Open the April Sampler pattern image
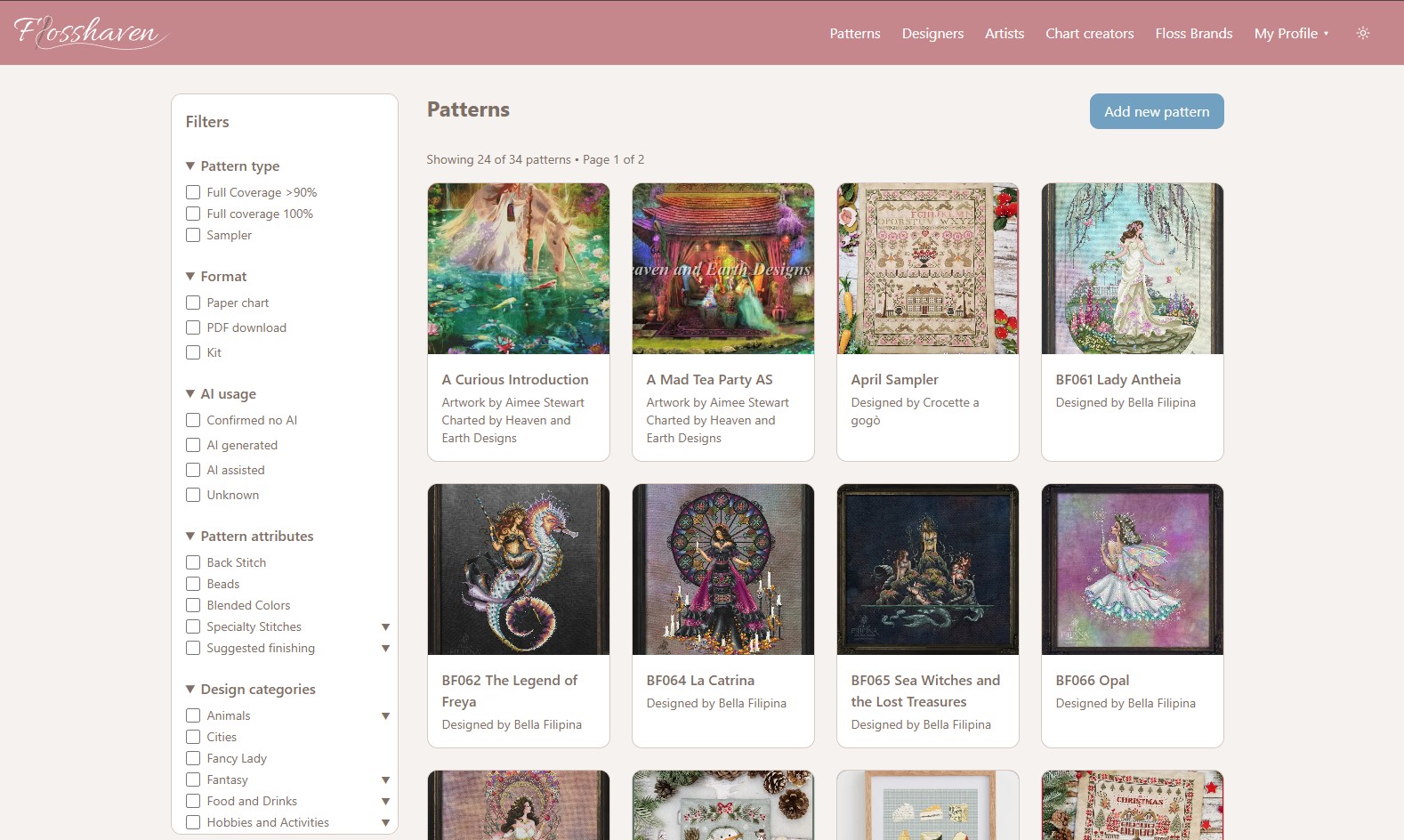1404x840 pixels. pyautogui.click(x=928, y=269)
